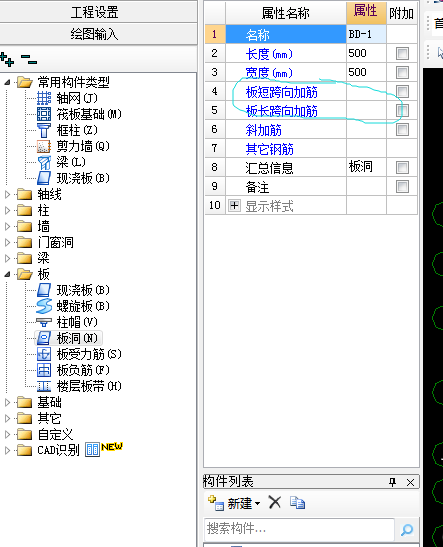Image resolution: width=443 pixels, height=547 pixels.
Task: Select the 楼层板带(H) strip icon
Action: pos(44,386)
